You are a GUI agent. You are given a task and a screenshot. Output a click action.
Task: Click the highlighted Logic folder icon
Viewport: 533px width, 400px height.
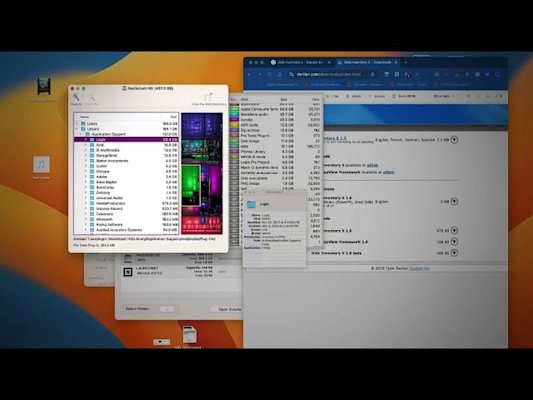click(92, 139)
